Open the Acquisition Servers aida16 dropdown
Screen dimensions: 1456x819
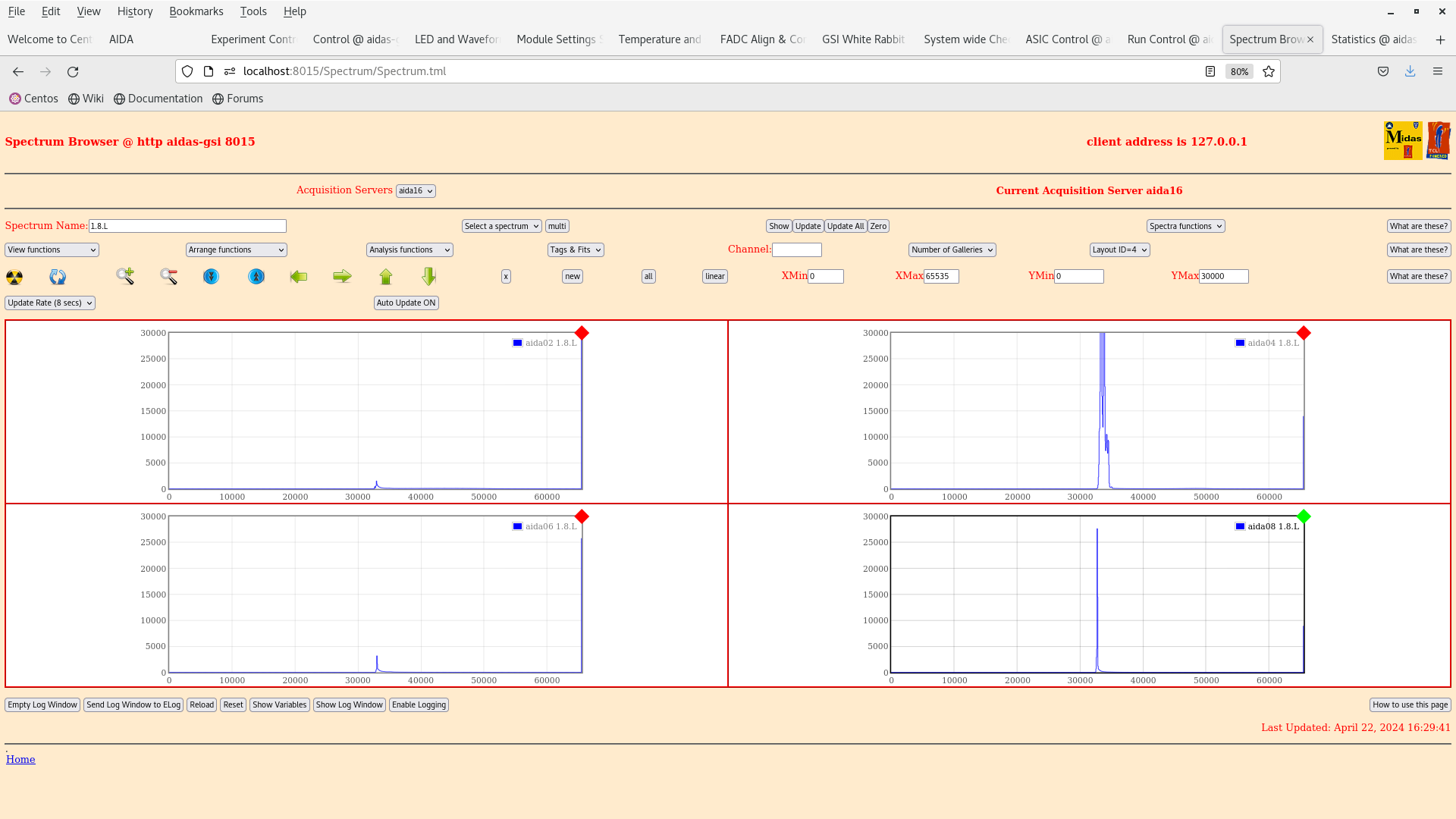pos(416,191)
